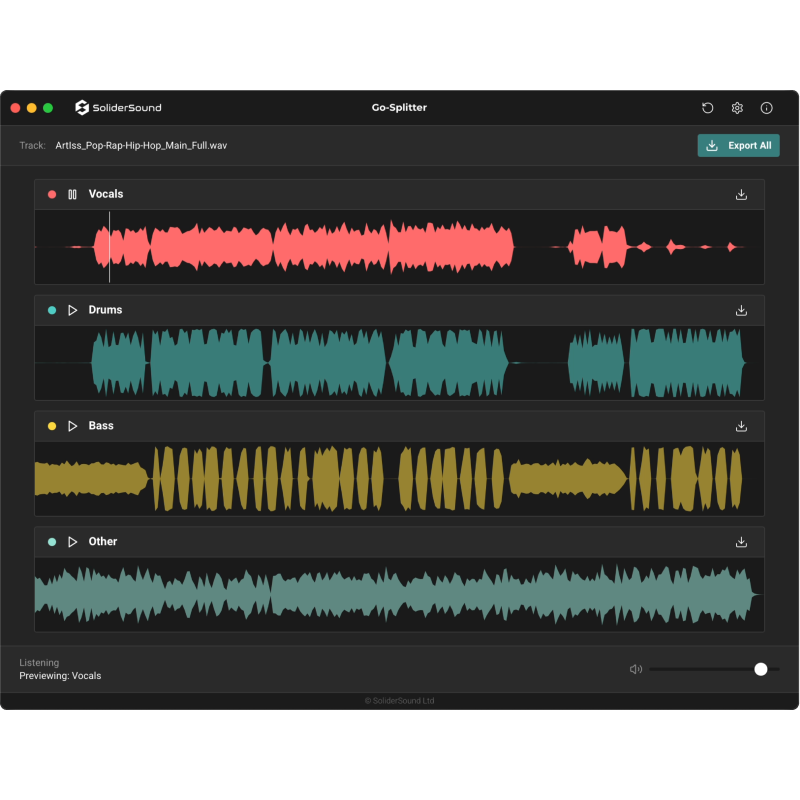This screenshot has height=800, width=800.
Task: Mute audio using the speaker icon
Action: 636,669
